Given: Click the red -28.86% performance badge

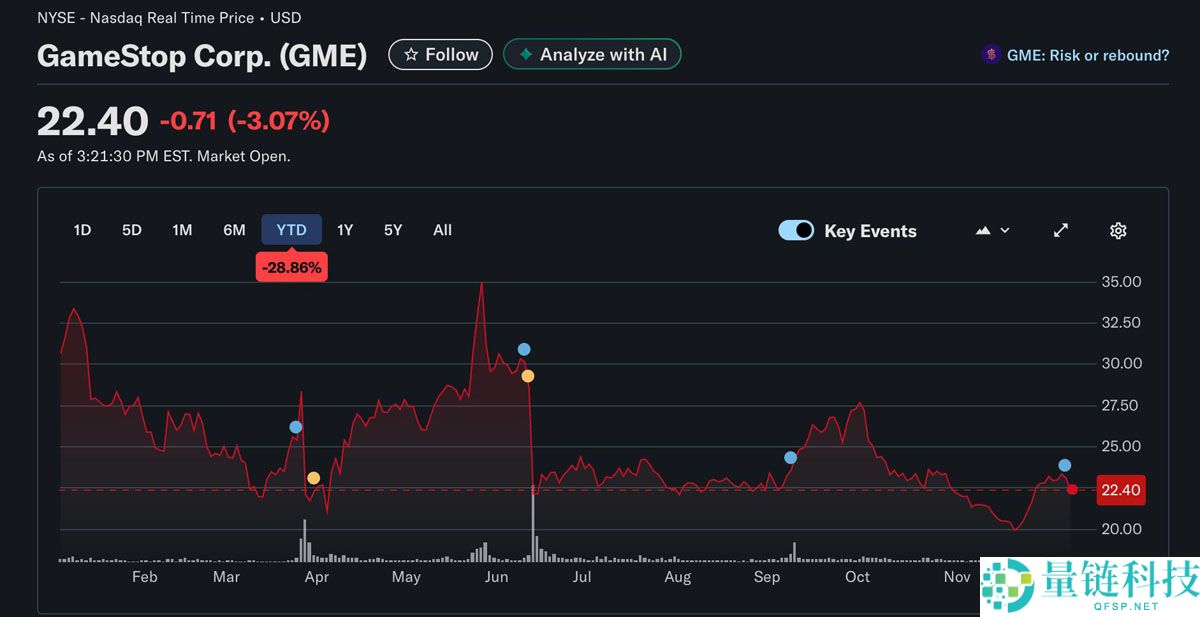Looking at the screenshot, I should click(291, 266).
